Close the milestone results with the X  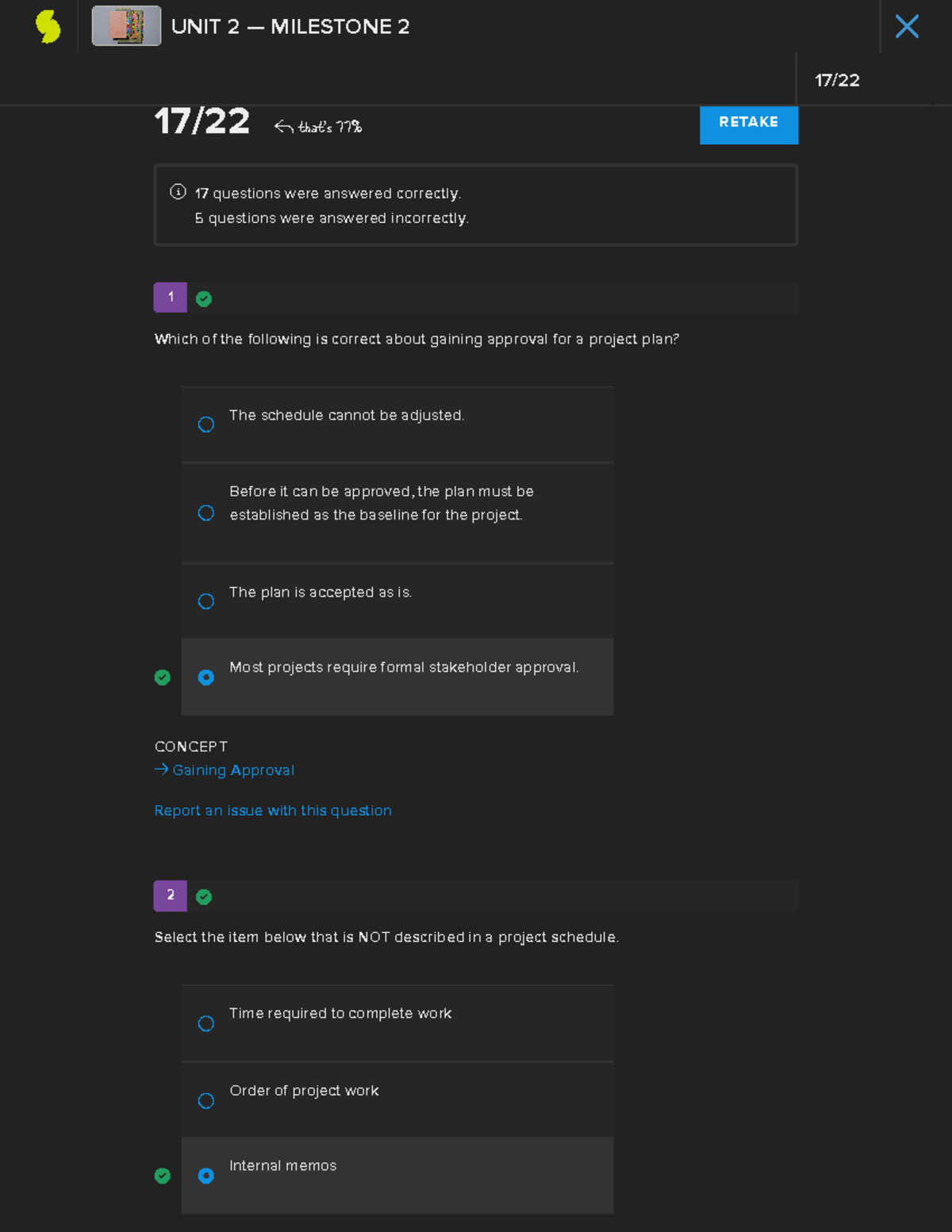906,26
